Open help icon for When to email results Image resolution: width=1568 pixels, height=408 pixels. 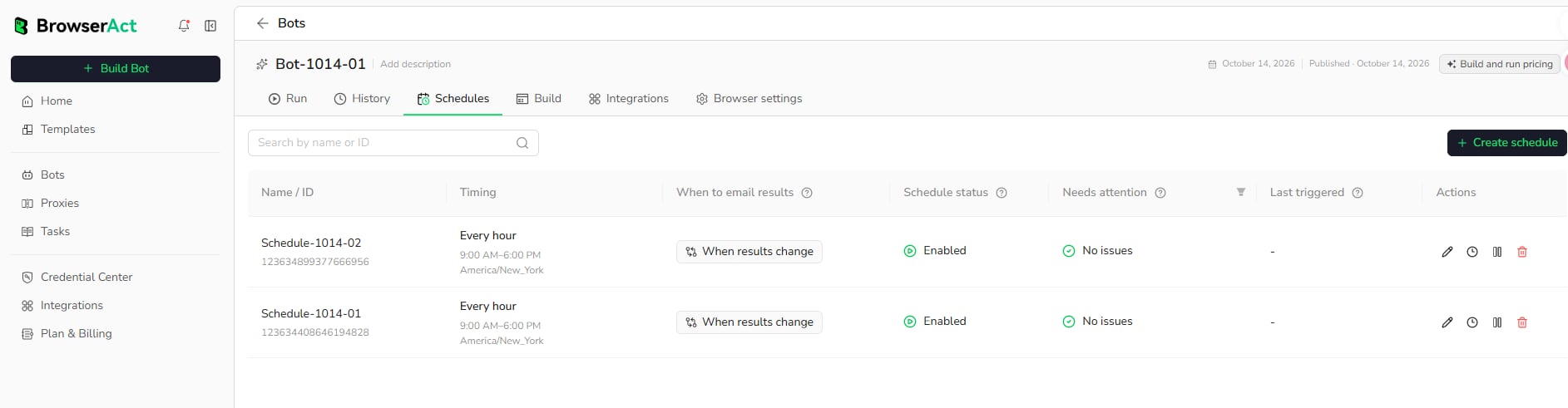(807, 193)
